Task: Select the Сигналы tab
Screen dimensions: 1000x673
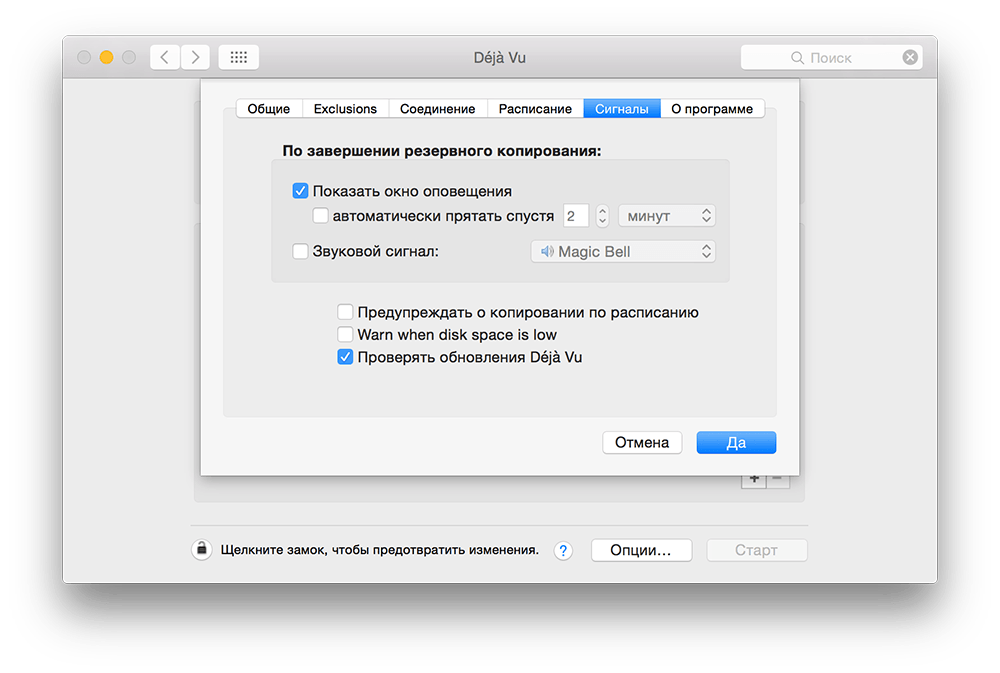Action: [x=622, y=108]
